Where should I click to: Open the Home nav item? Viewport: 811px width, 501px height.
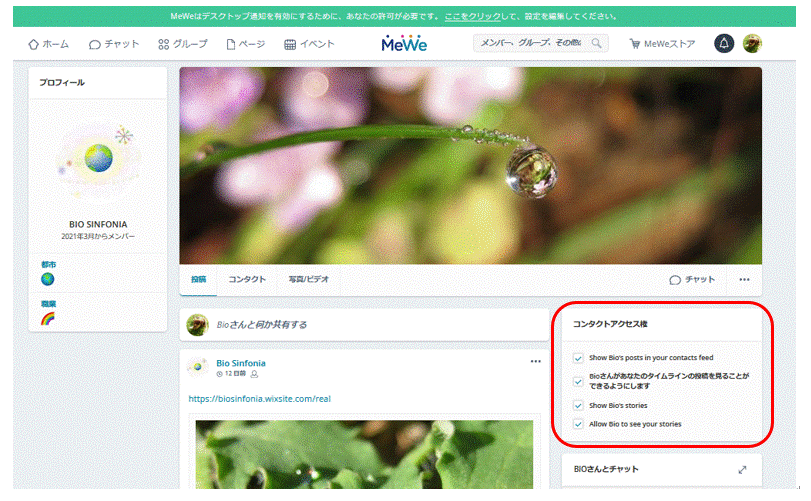click(x=49, y=44)
